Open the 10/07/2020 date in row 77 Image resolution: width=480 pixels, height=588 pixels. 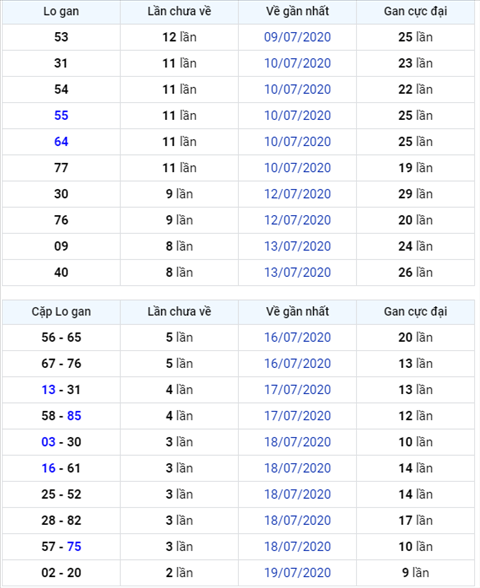297,168
